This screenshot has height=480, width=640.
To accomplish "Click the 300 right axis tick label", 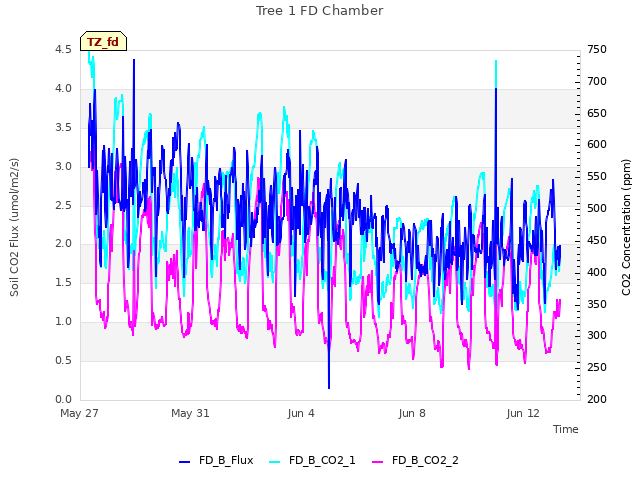I will click(597, 336).
